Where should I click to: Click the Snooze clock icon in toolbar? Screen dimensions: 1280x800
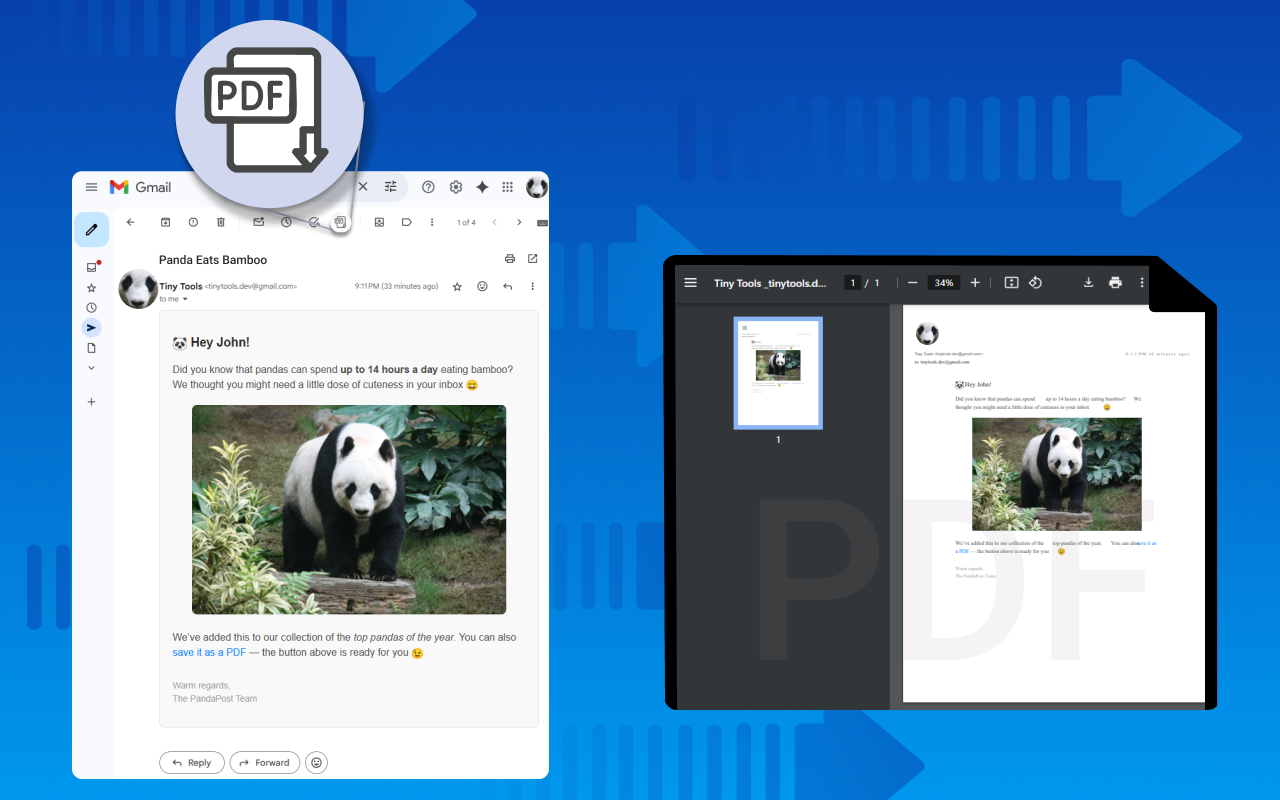[x=286, y=222]
